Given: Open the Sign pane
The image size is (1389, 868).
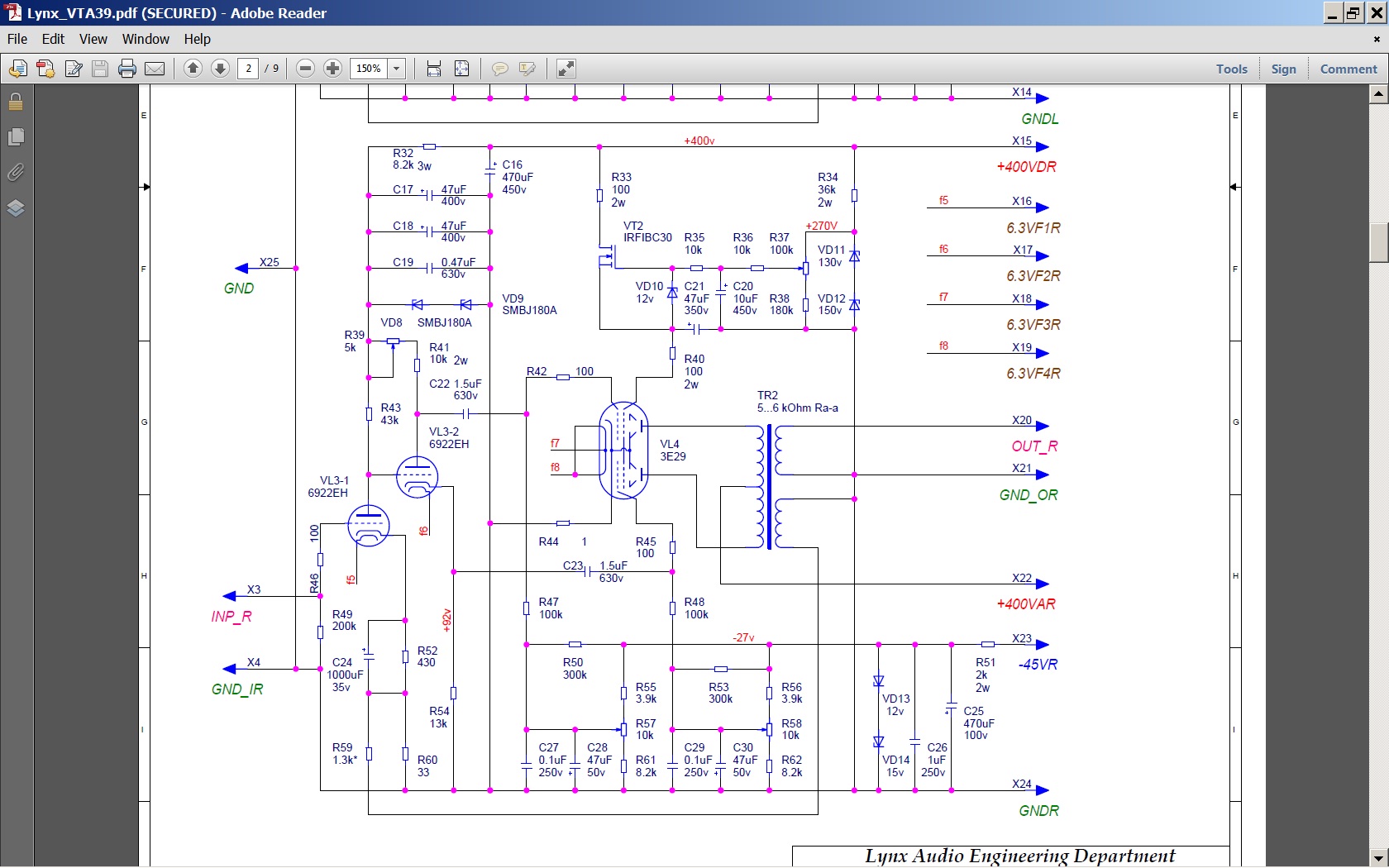Looking at the screenshot, I should coord(1283,69).
